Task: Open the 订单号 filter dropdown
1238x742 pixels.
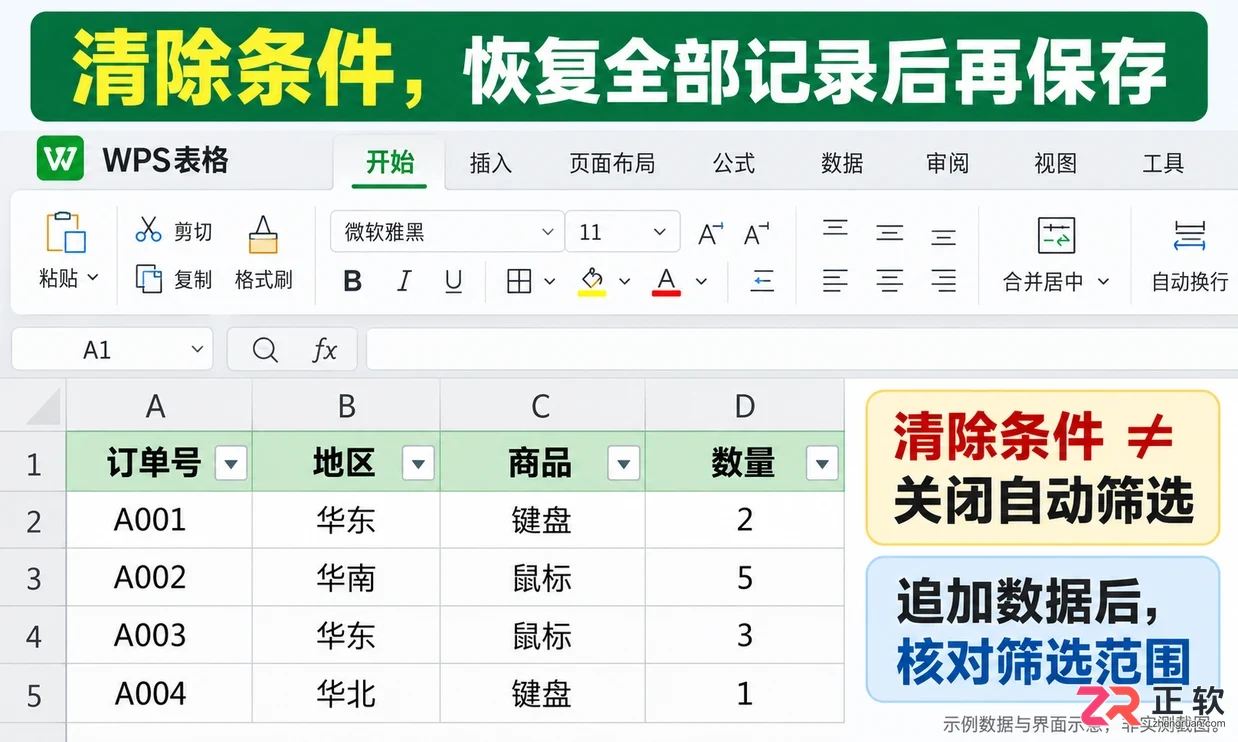Action: pyautogui.click(x=232, y=463)
